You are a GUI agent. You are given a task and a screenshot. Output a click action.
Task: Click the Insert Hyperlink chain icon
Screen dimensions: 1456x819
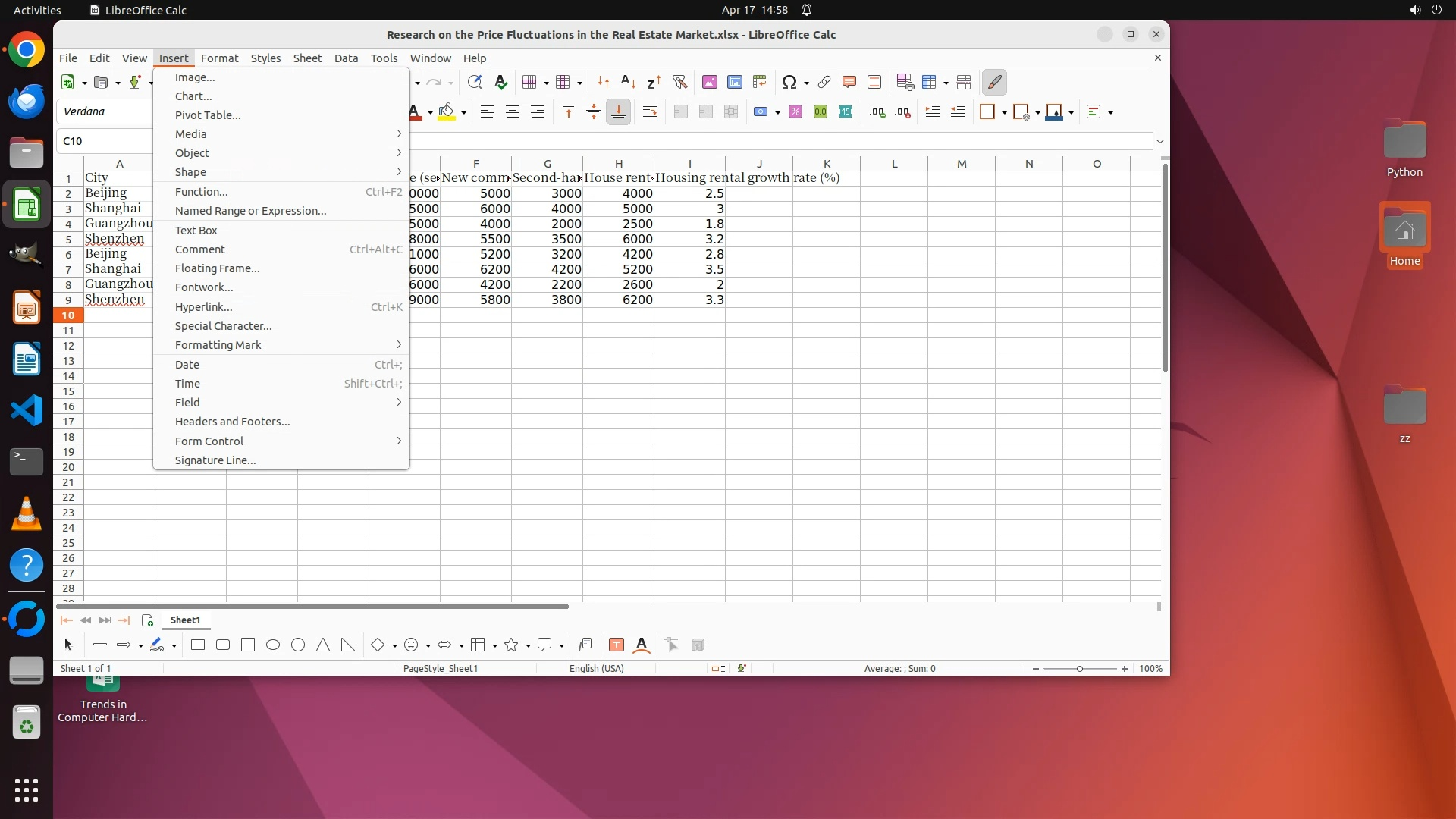coord(824,82)
